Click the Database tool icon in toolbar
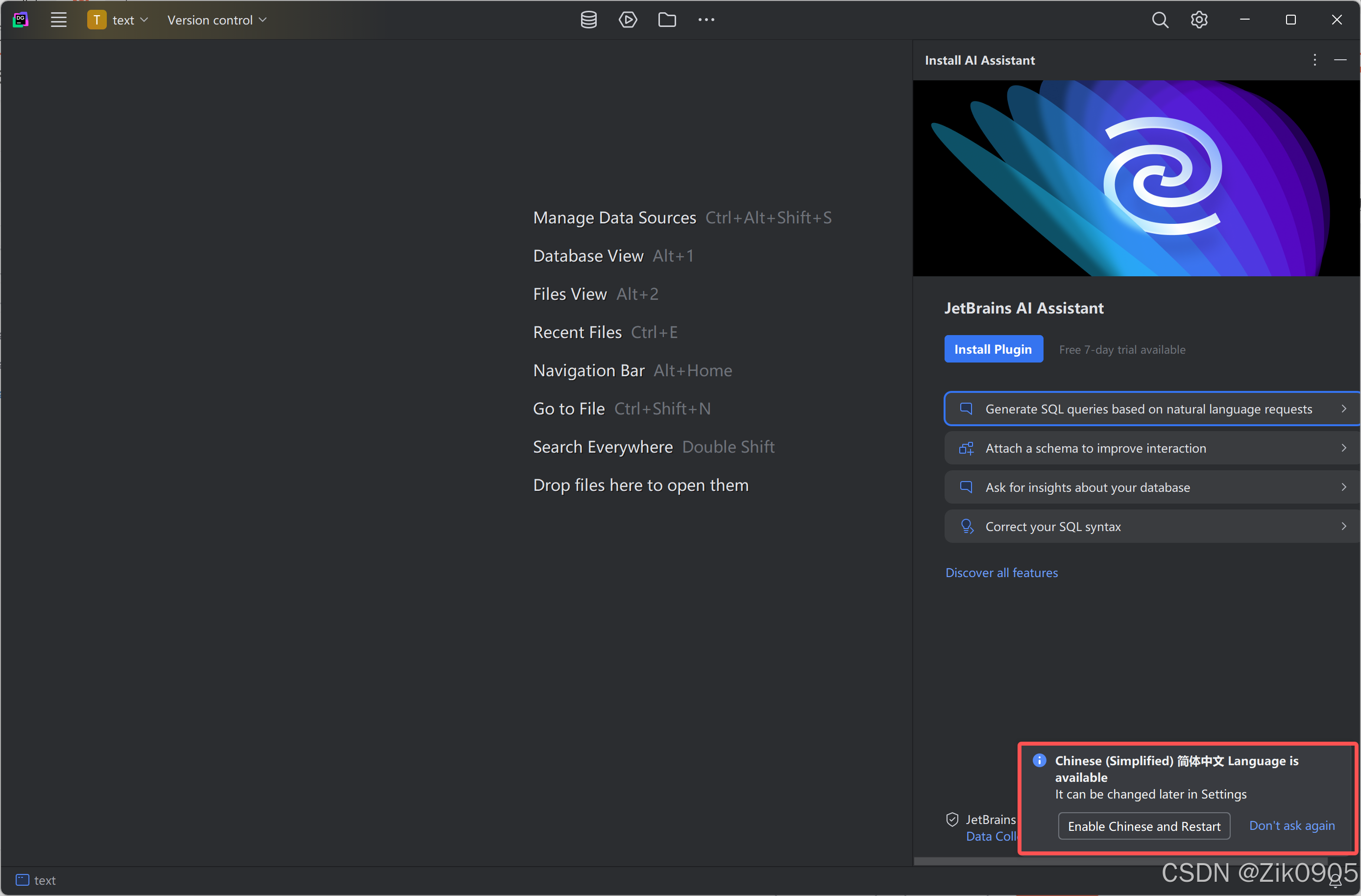The image size is (1361, 896). [x=588, y=20]
